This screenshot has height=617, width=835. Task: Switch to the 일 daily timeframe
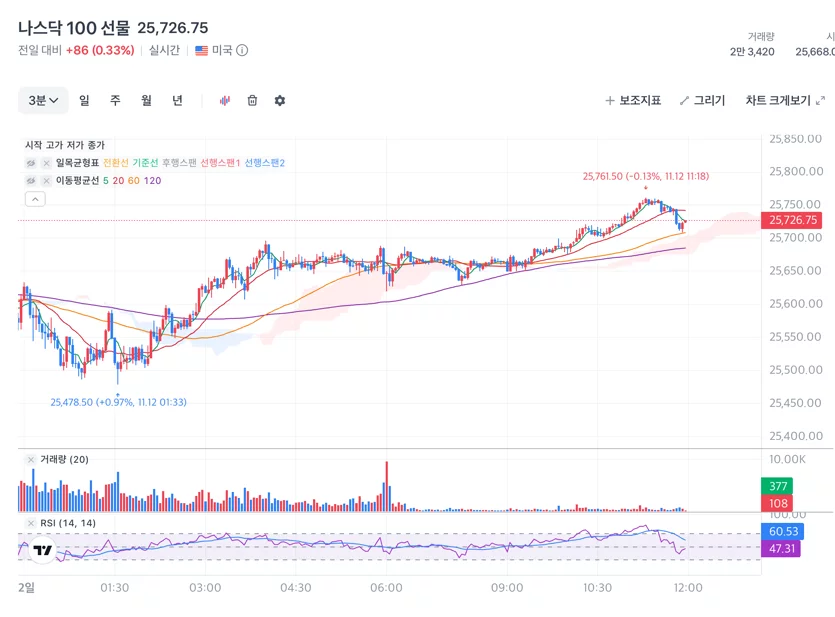[84, 101]
